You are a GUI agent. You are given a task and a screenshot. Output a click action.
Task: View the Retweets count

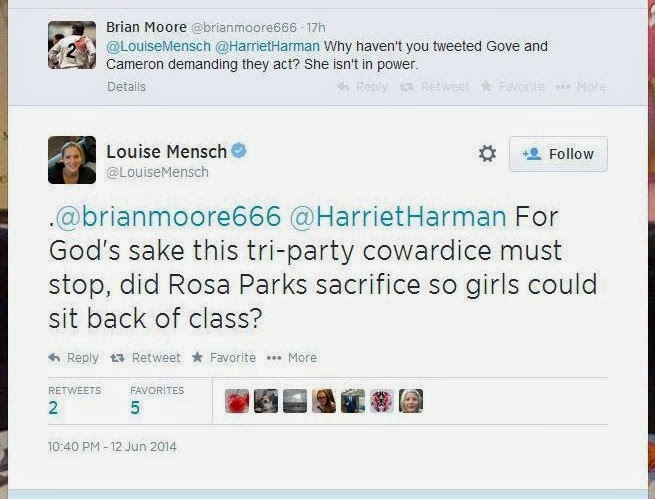pyautogui.click(x=53, y=407)
